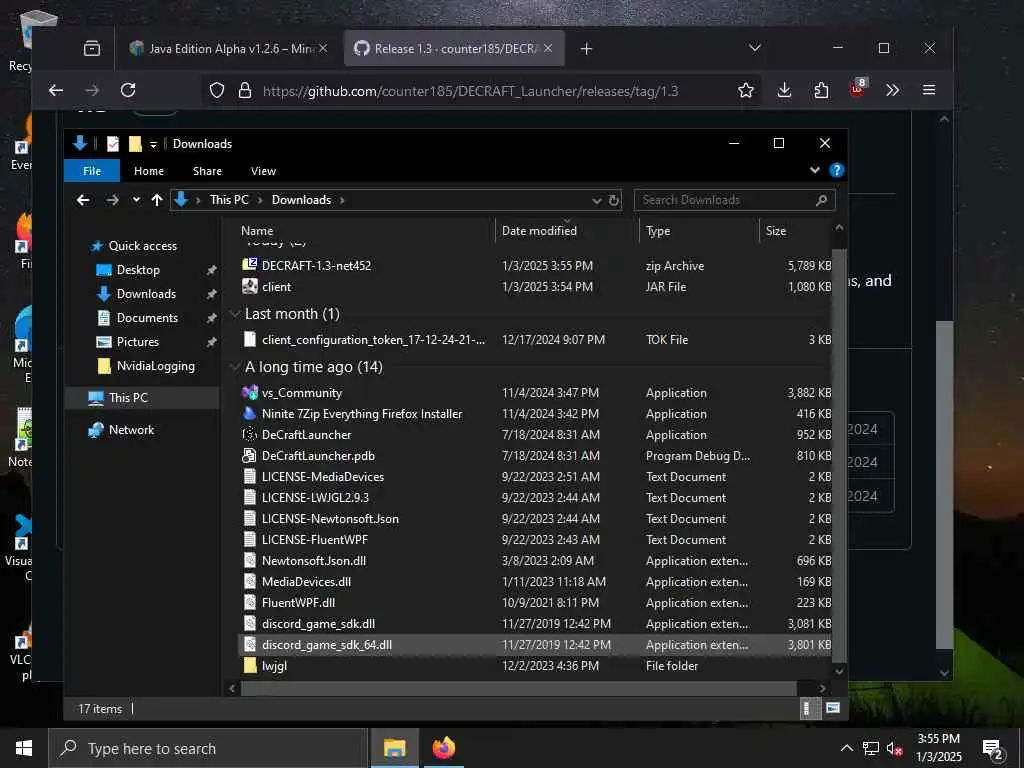This screenshot has width=1024, height=768.
Task: Sort by Type column header
Action: [x=699, y=231]
